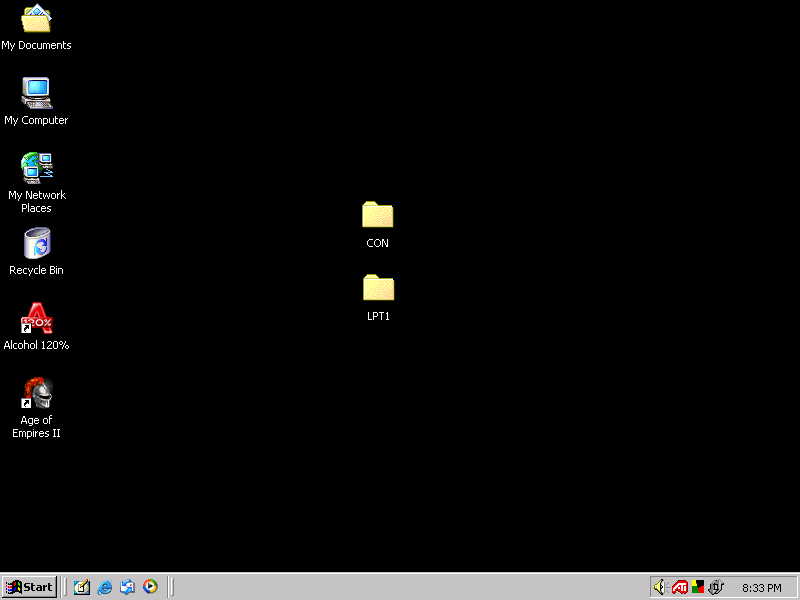800x600 pixels.
Task: Open the volume speaker tray icon
Action: tap(660, 587)
